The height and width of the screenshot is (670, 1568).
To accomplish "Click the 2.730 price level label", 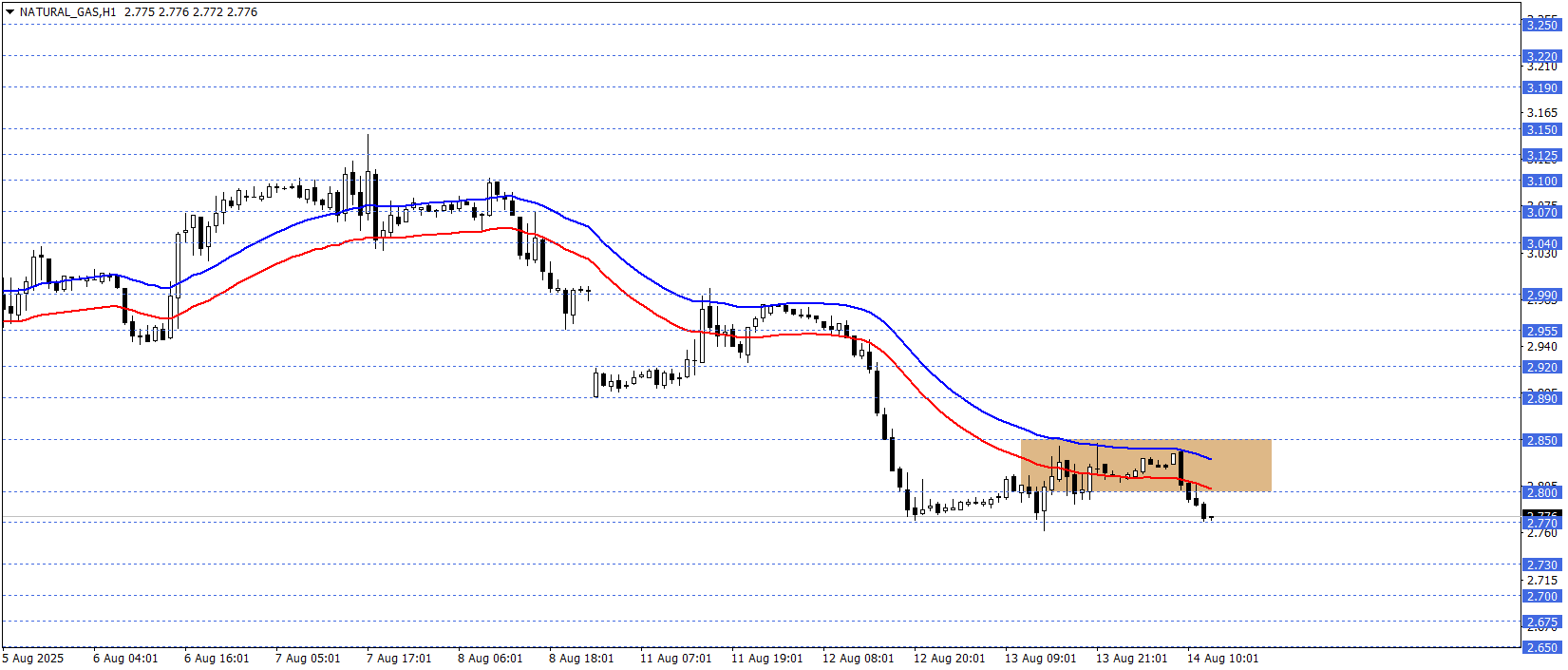I will tap(1541, 565).
